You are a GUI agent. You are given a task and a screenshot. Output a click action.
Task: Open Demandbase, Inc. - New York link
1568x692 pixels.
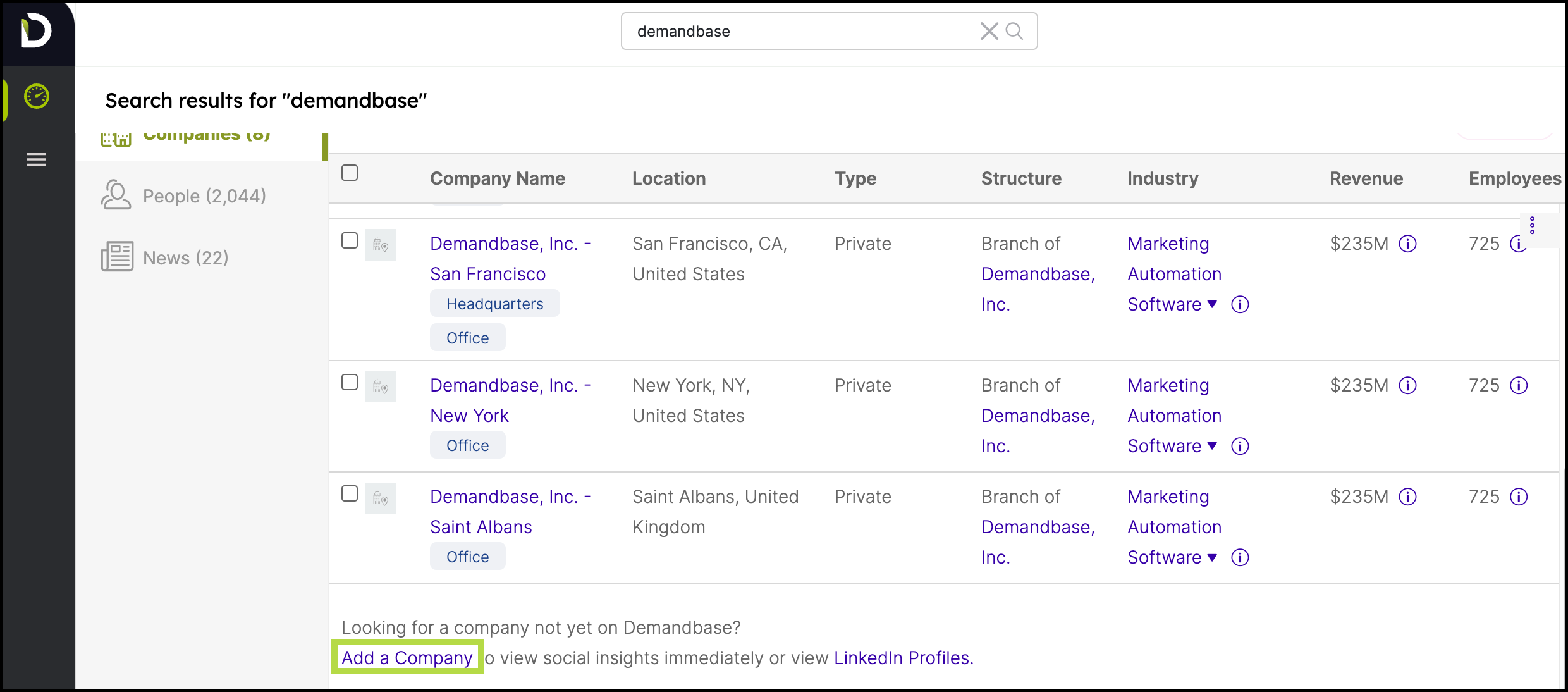(510, 400)
